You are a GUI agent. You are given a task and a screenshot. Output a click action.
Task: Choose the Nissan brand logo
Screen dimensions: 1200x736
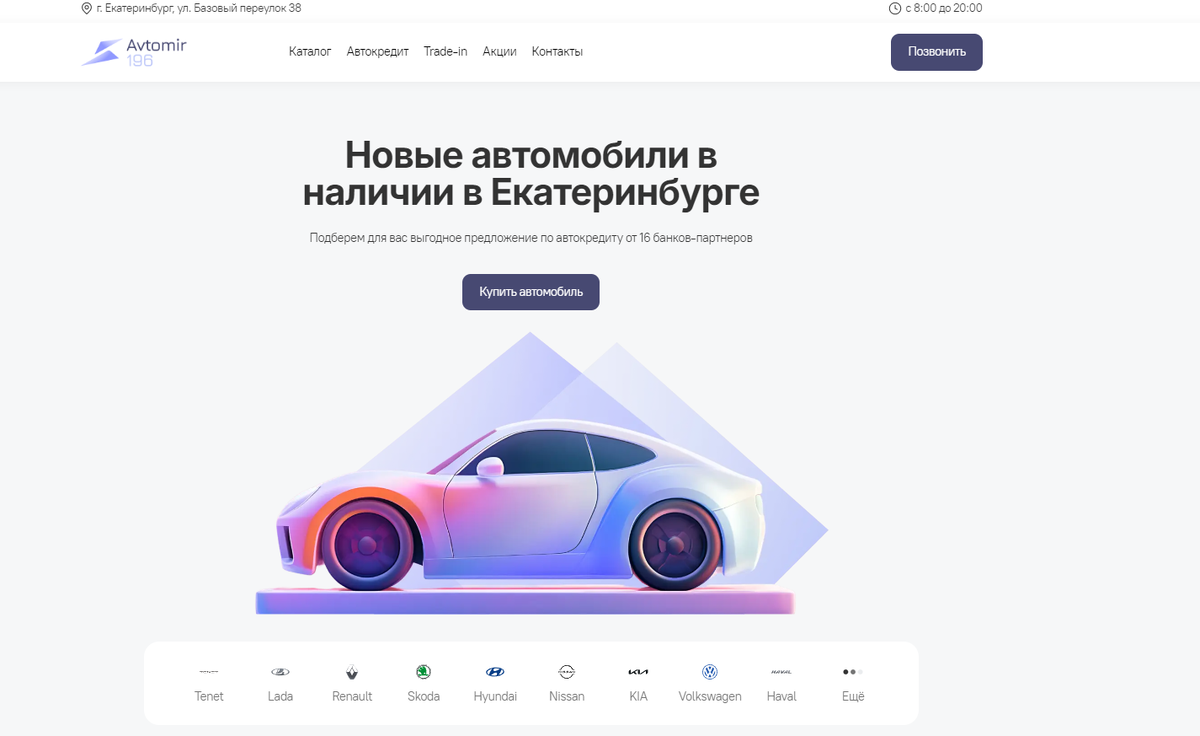(567, 672)
